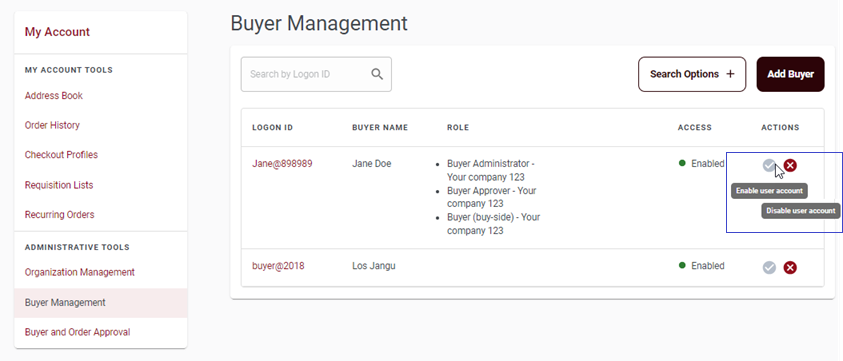The width and height of the screenshot is (843, 361).
Task: Open the buyer@2018 logon ID link
Action: 278,266
